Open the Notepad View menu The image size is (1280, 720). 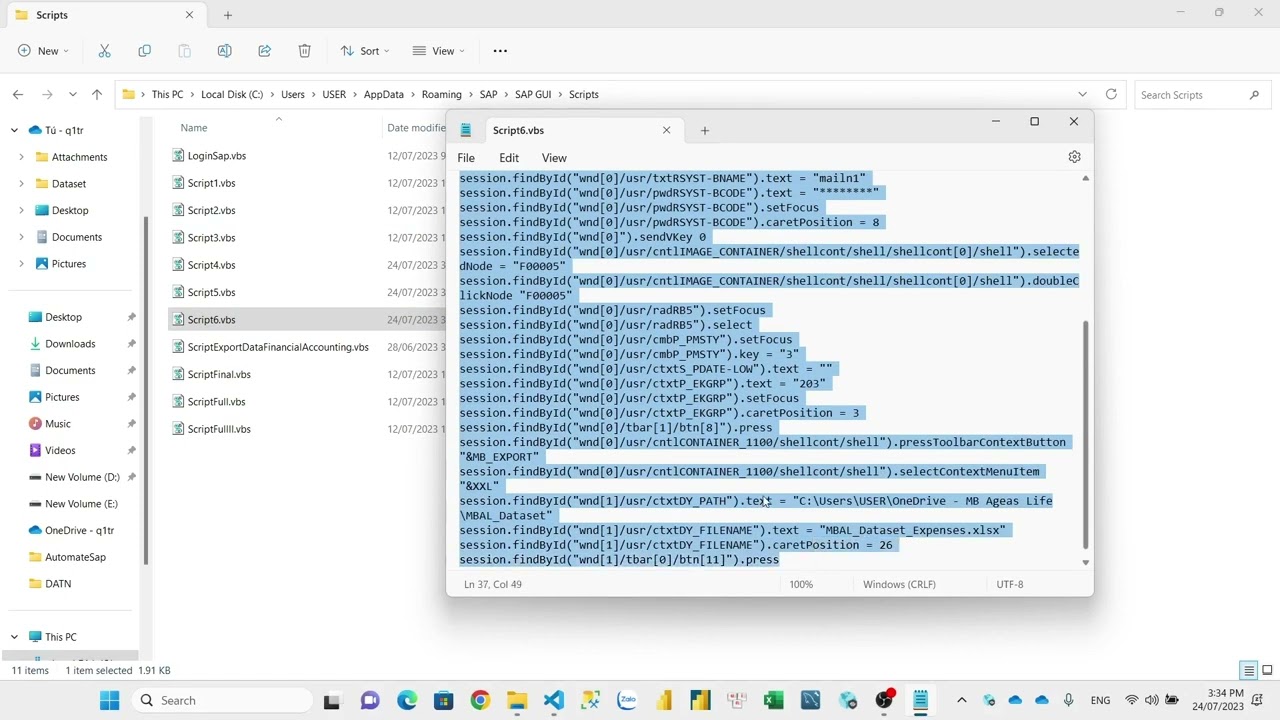554,158
